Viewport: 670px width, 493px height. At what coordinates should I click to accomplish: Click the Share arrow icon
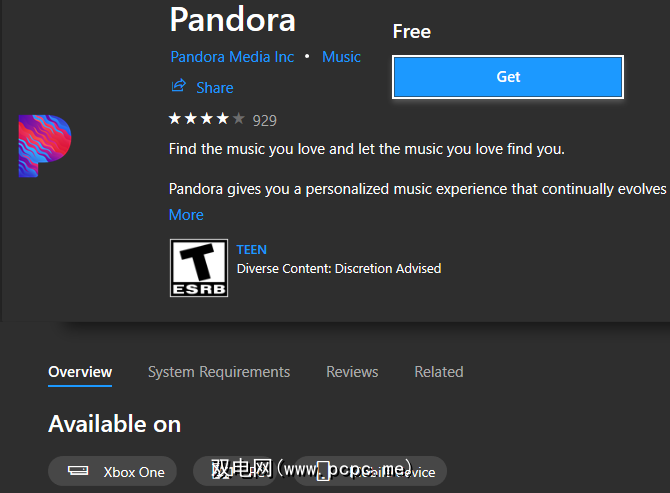pyautogui.click(x=178, y=87)
